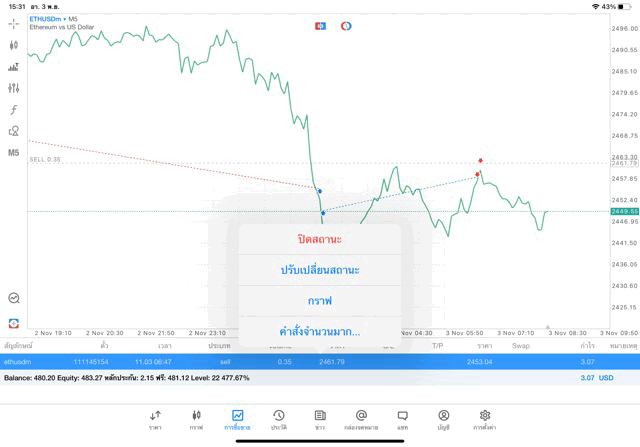Select the crosshair tool in left sidebar

pyautogui.click(x=13, y=23)
